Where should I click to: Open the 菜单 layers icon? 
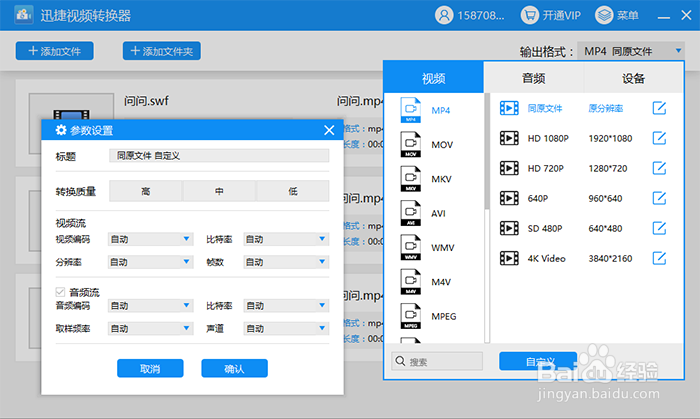(x=604, y=15)
